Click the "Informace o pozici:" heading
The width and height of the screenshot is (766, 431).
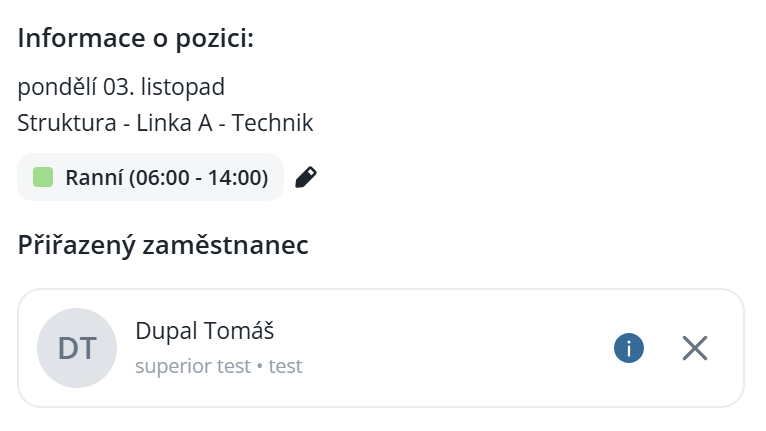136,39
